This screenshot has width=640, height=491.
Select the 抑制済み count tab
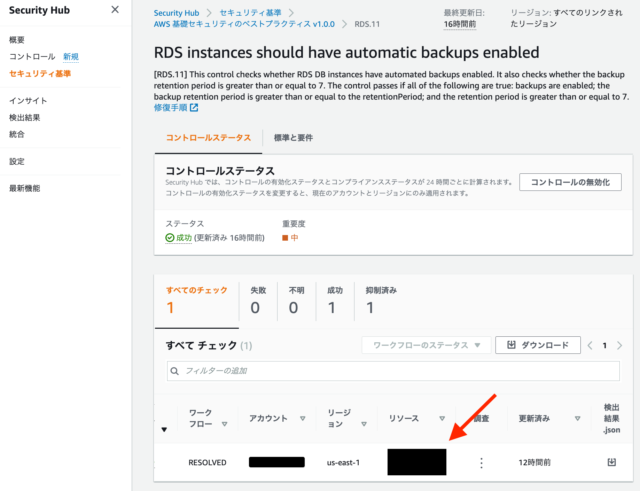[x=381, y=301]
